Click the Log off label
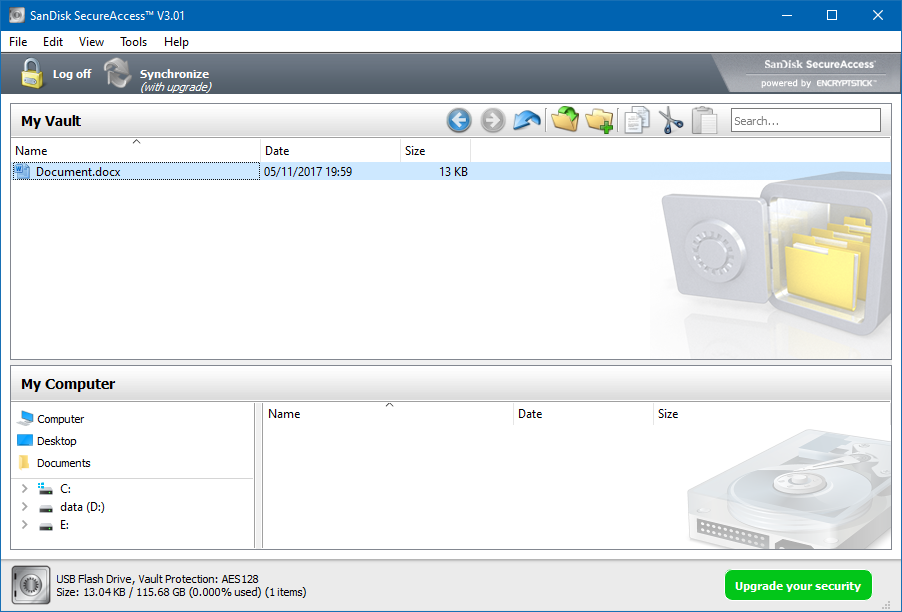This screenshot has width=902, height=612. coord(72,74)
